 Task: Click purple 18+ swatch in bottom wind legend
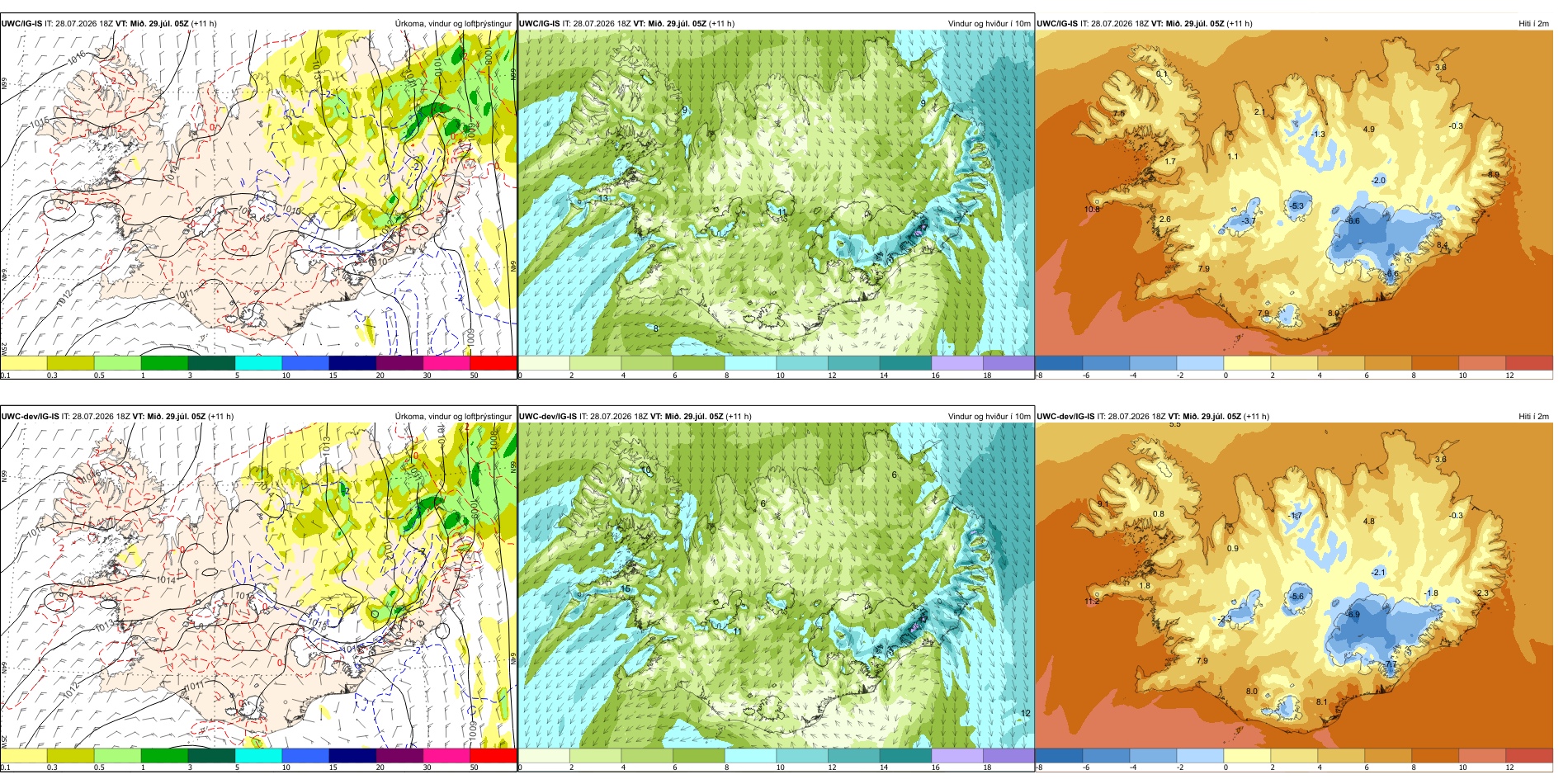point(1008,755)
